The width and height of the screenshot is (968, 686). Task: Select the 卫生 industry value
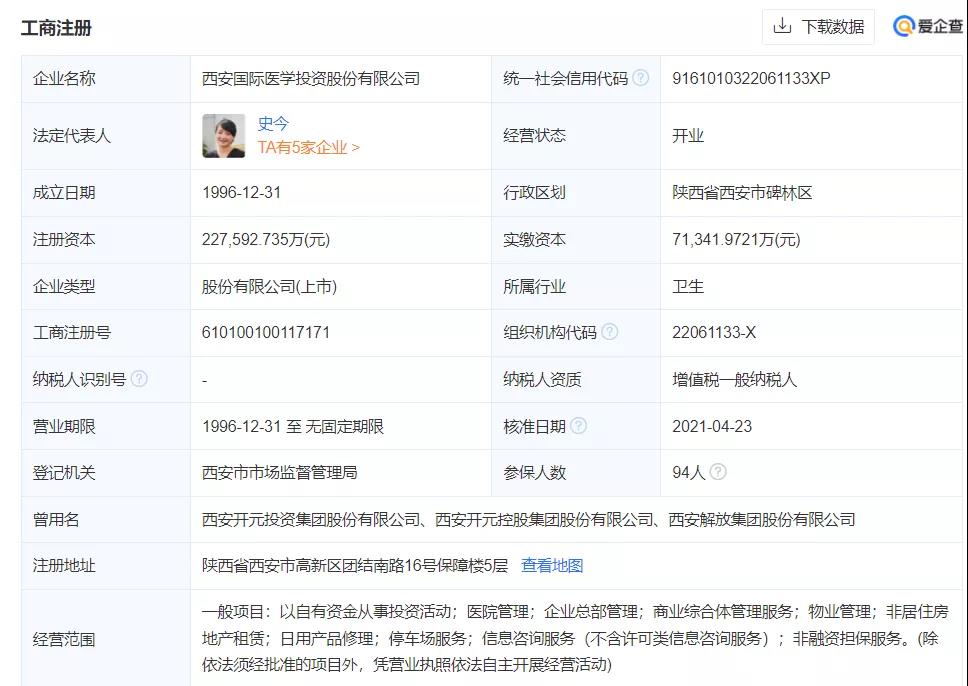(x=688, y=287)
